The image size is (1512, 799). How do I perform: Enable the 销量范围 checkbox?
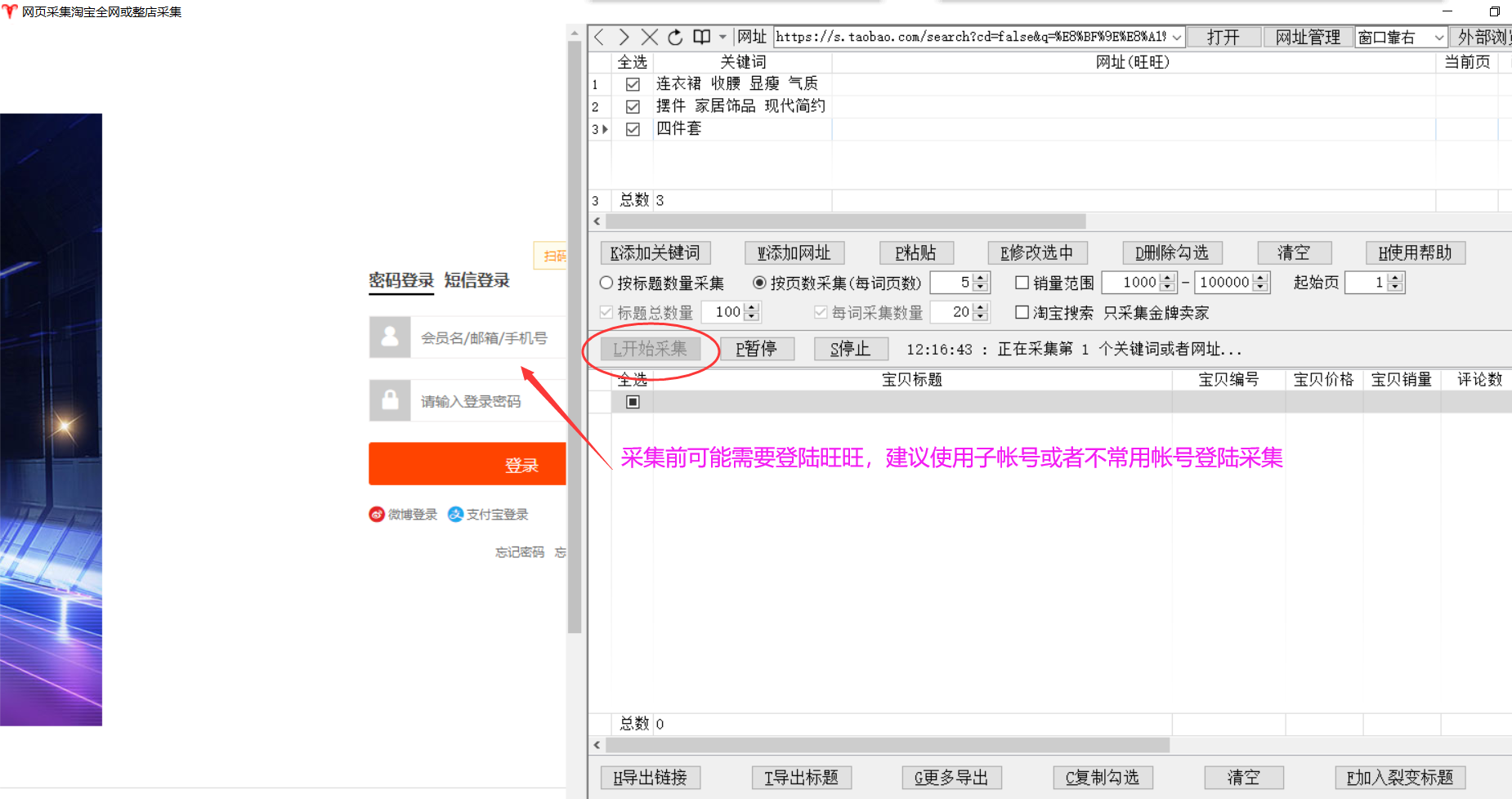coord(1022,283)
